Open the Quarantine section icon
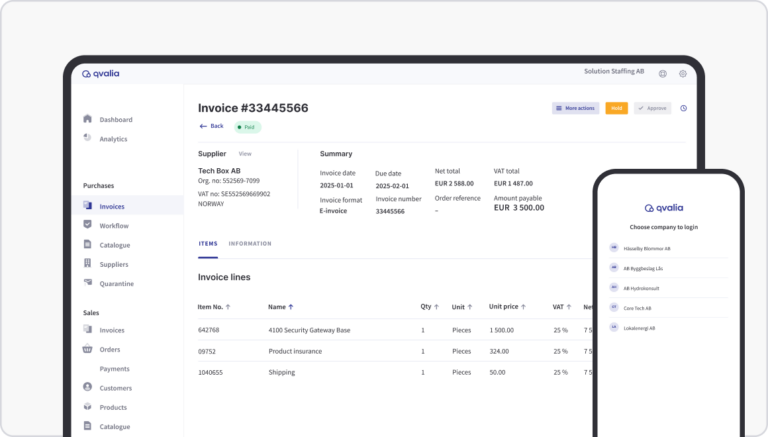The width and height of the screenshot is (768, 437). coord(88,284)
